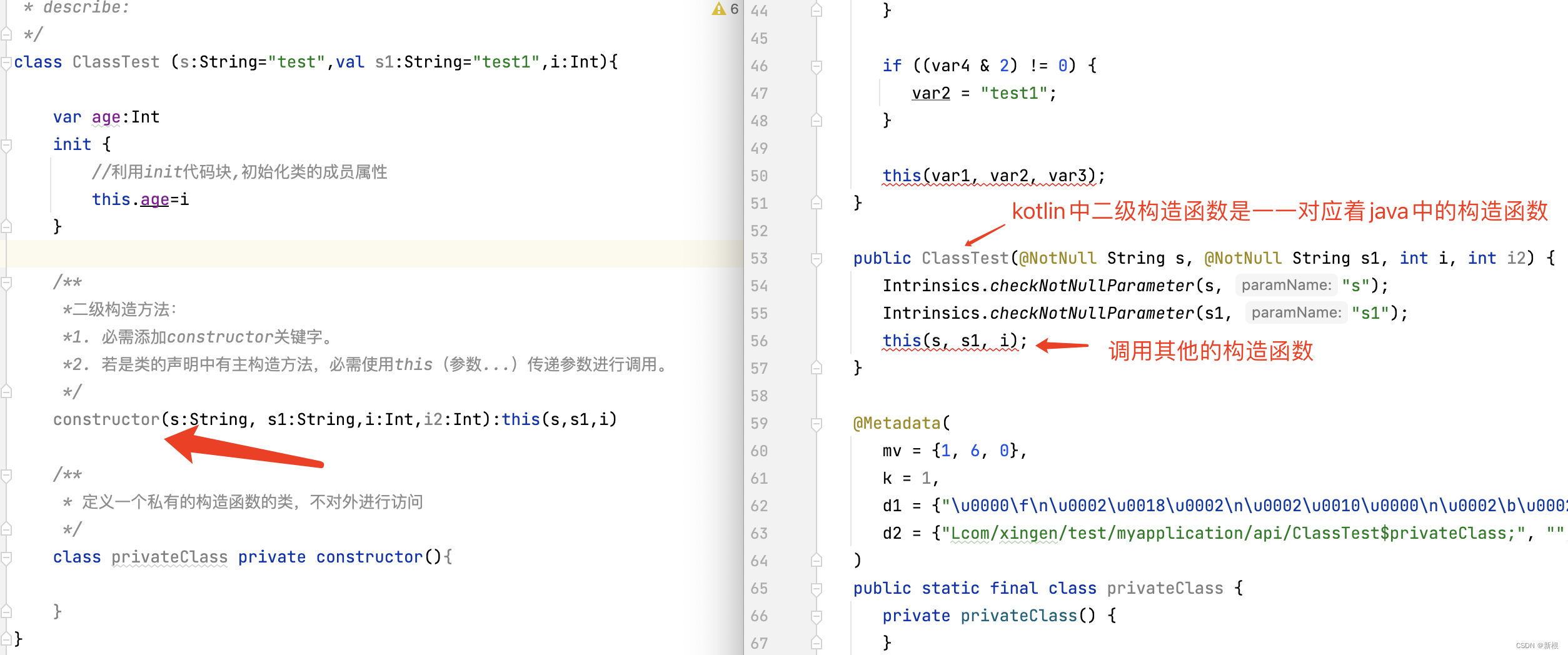Collapse the fold marker at line 46
The image size is (1568, 655).
tap(816, 66)
